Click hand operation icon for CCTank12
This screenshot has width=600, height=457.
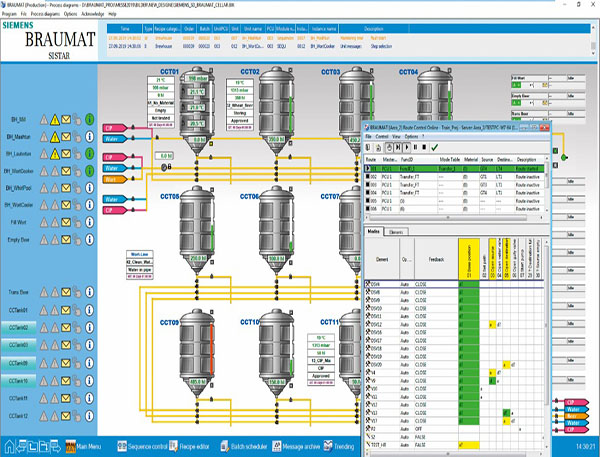[77, 416]
